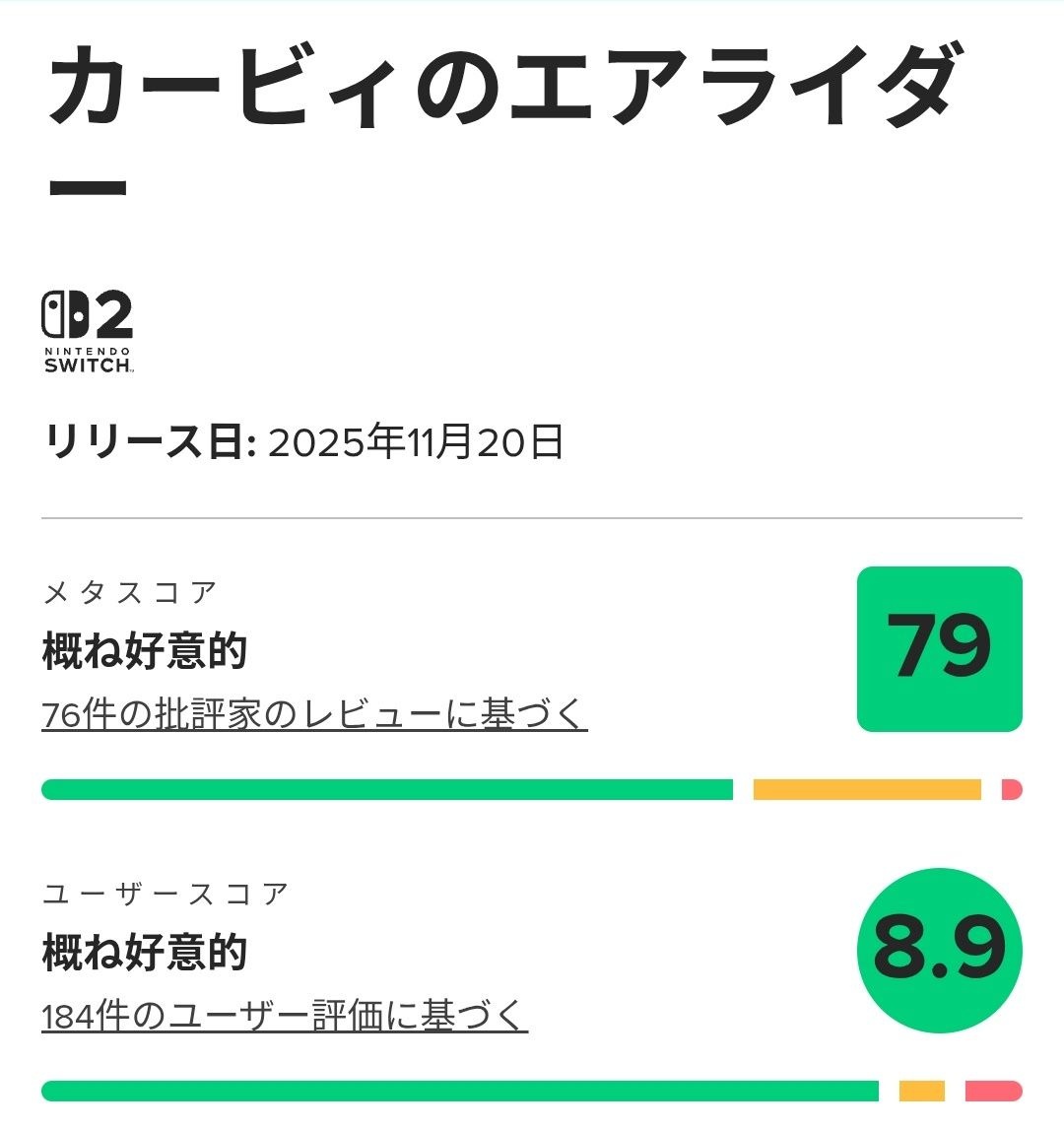The image size is (1064, 1129).
Task: Click the 2025年11月20日 release date
Action: 416,443
